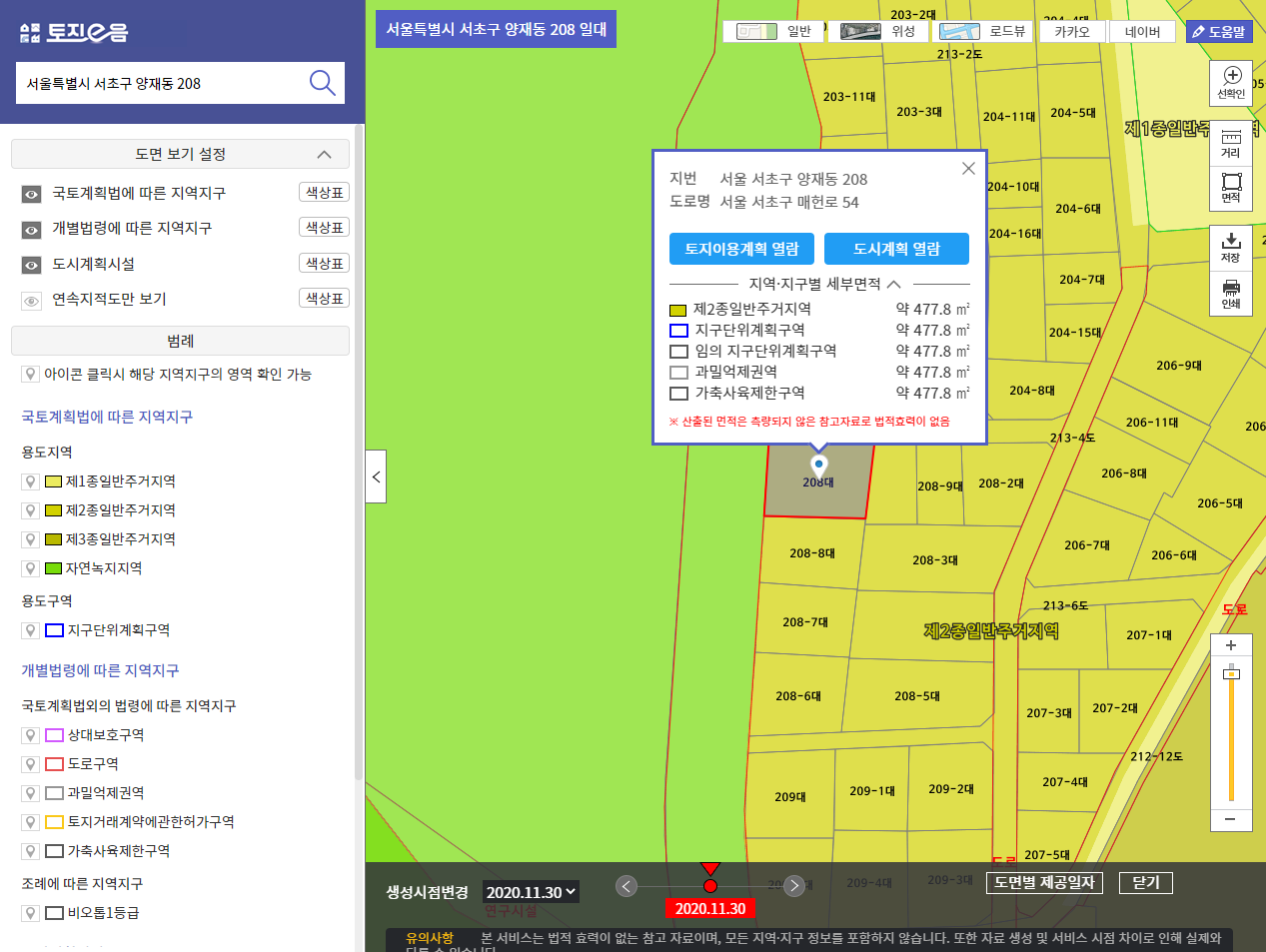Toggle visibility of 개별법령에 따른 지역지구
Screen dimensions: 1266x952
[32, 230]
